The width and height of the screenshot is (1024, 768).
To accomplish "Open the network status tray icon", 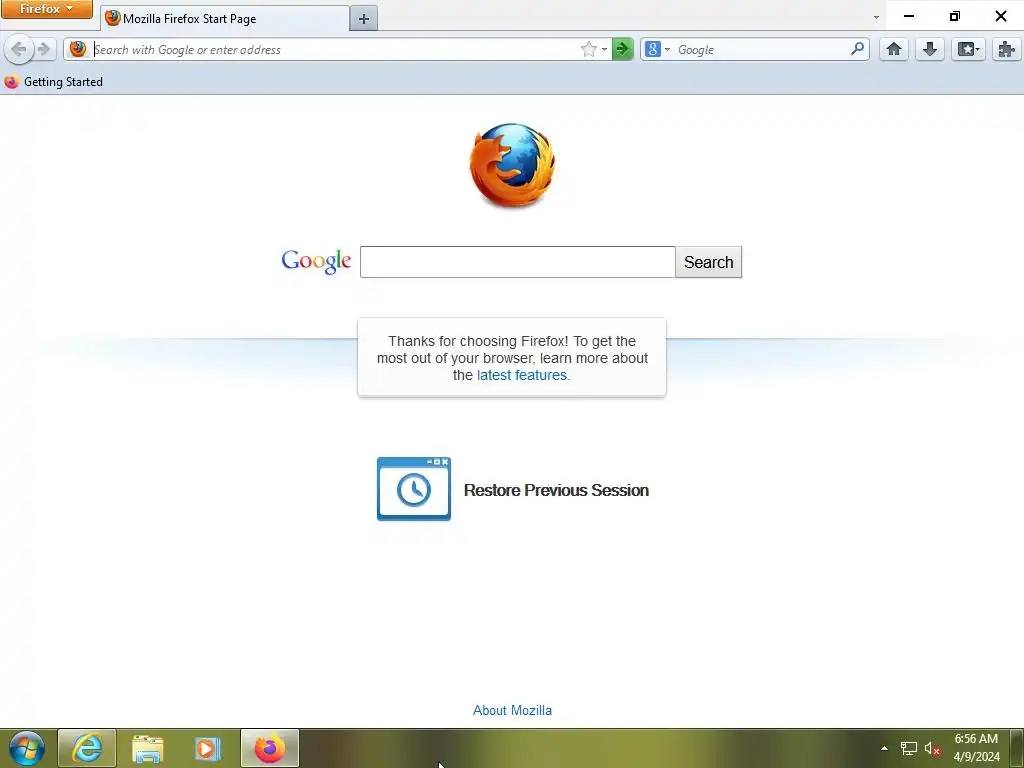I will pos(908,748).
